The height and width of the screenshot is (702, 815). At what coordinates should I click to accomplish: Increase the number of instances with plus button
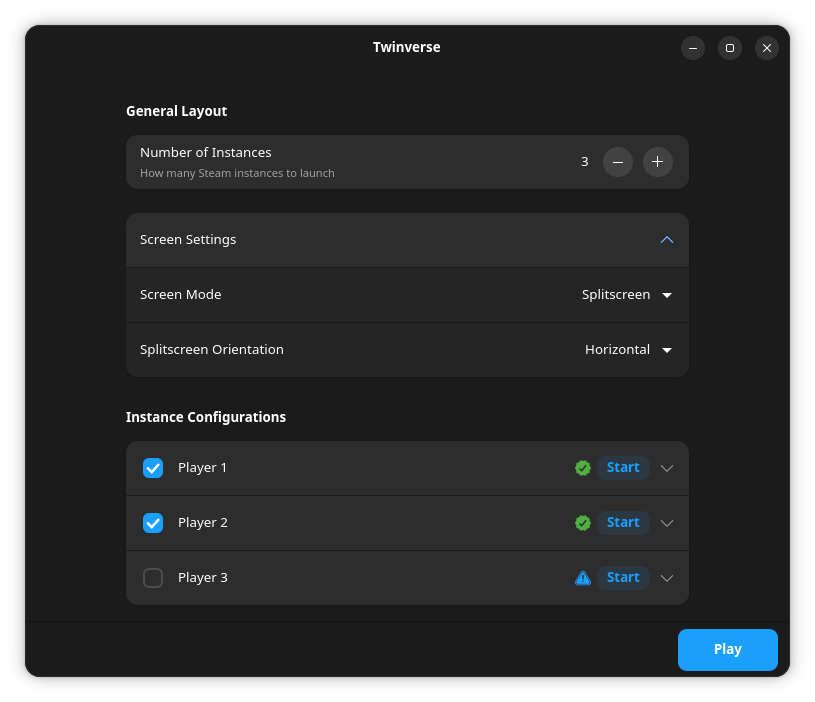click(x=658, y=162)
